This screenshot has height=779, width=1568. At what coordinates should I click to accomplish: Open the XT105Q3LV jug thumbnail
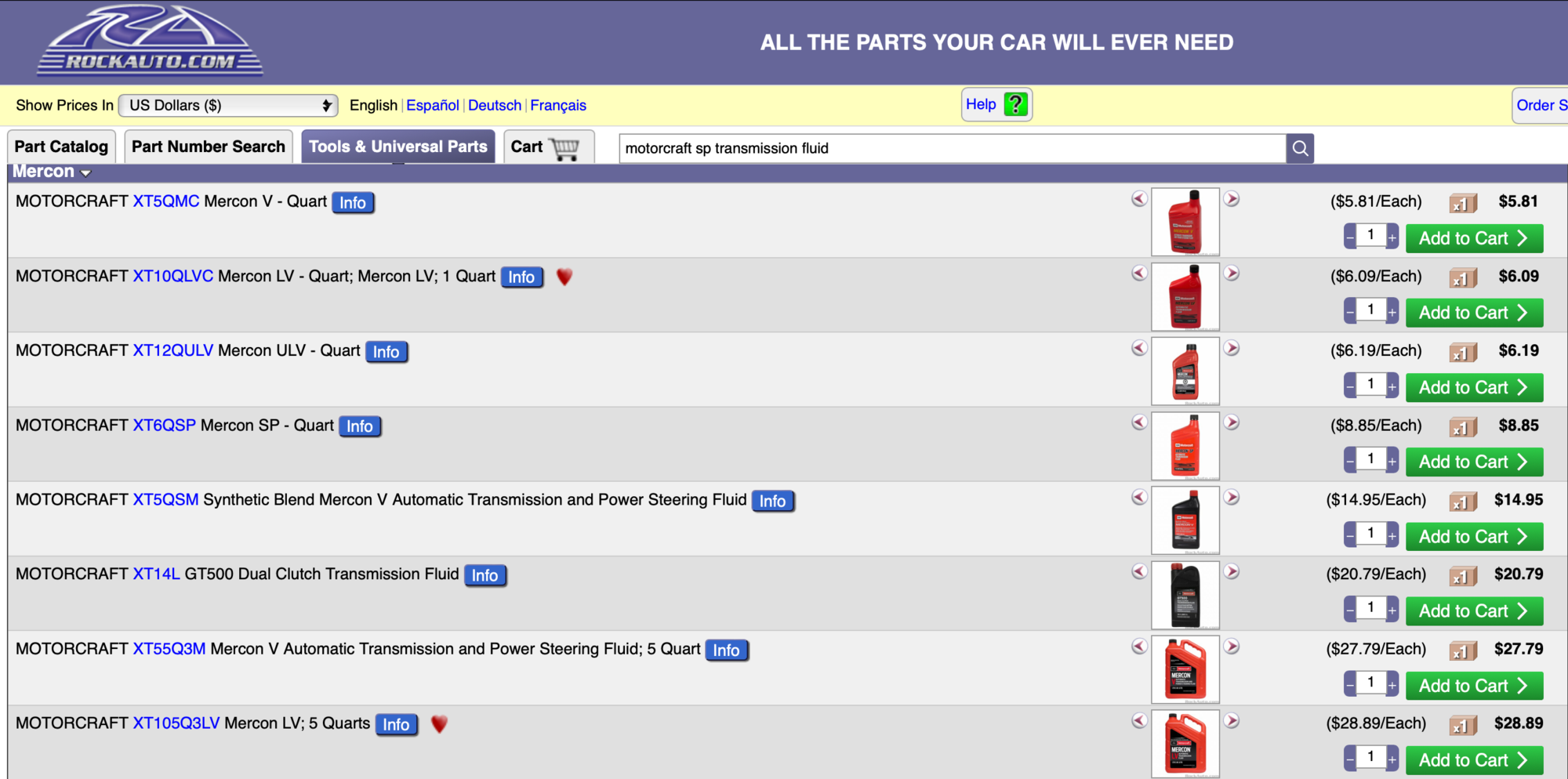coord(1185,744)
